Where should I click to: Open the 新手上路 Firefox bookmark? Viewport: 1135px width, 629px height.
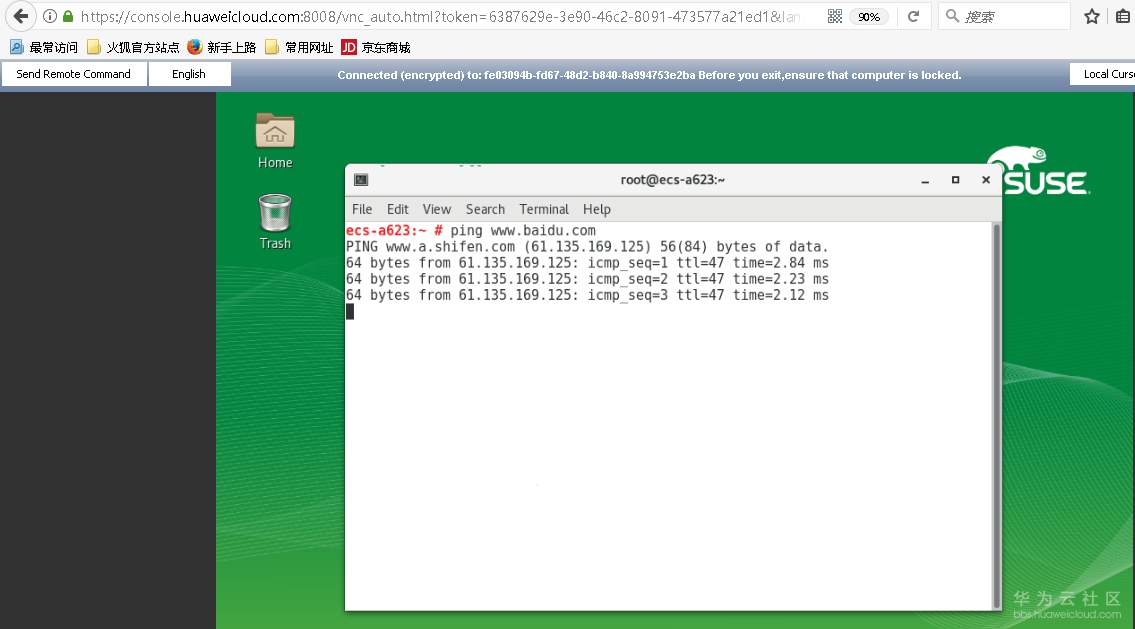point(221,47)
